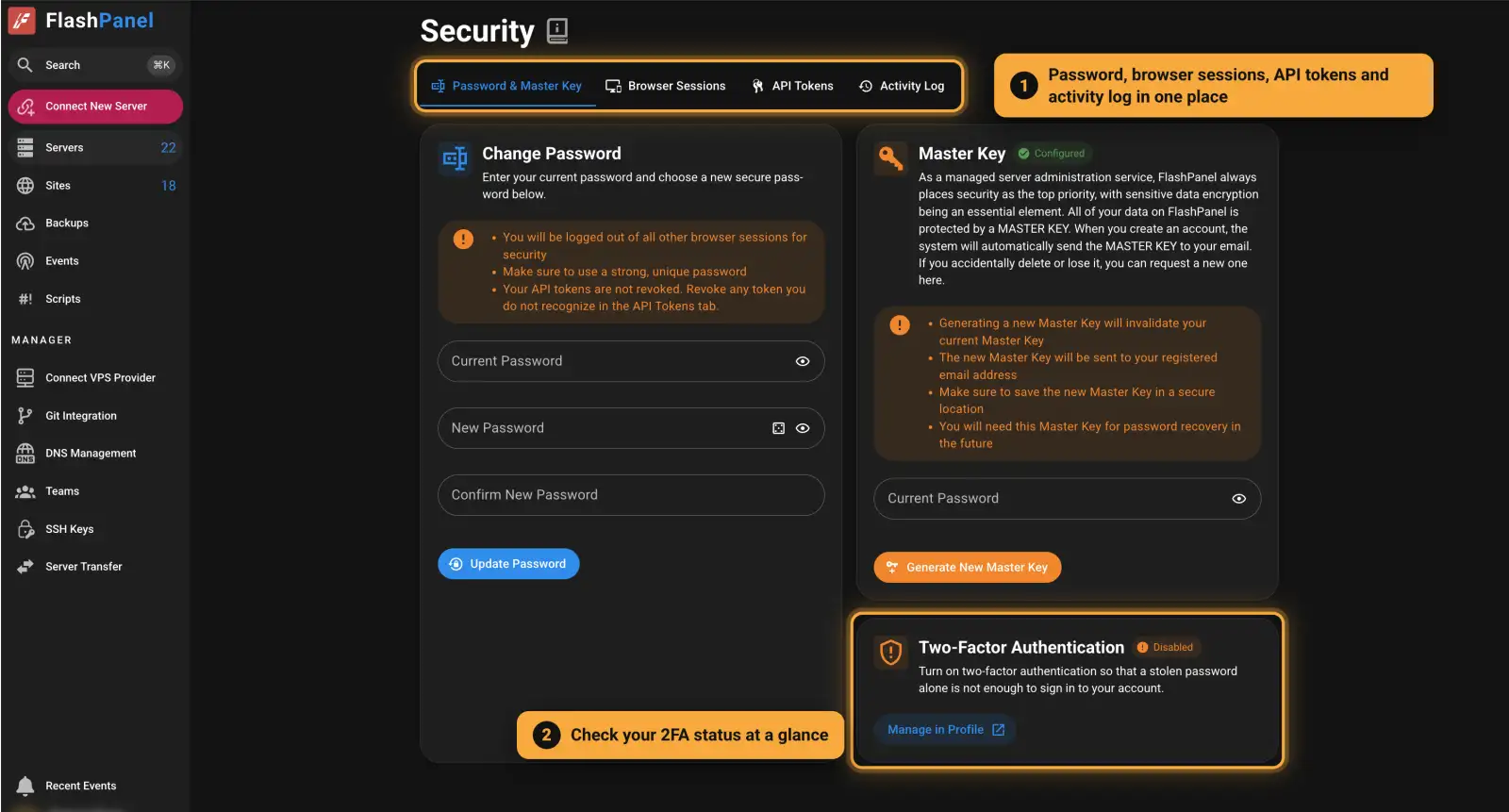The height and width of the screenshot is (812, 1509).
Task: Click the Sites globe icon
Action: 25,186
